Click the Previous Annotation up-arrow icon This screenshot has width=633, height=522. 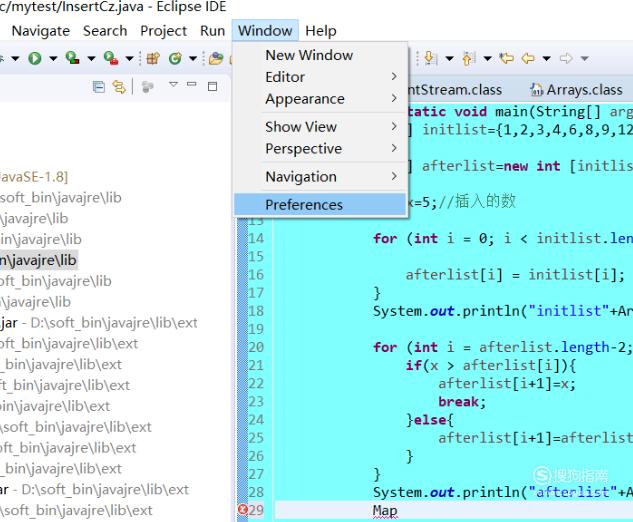click(469, 59)
